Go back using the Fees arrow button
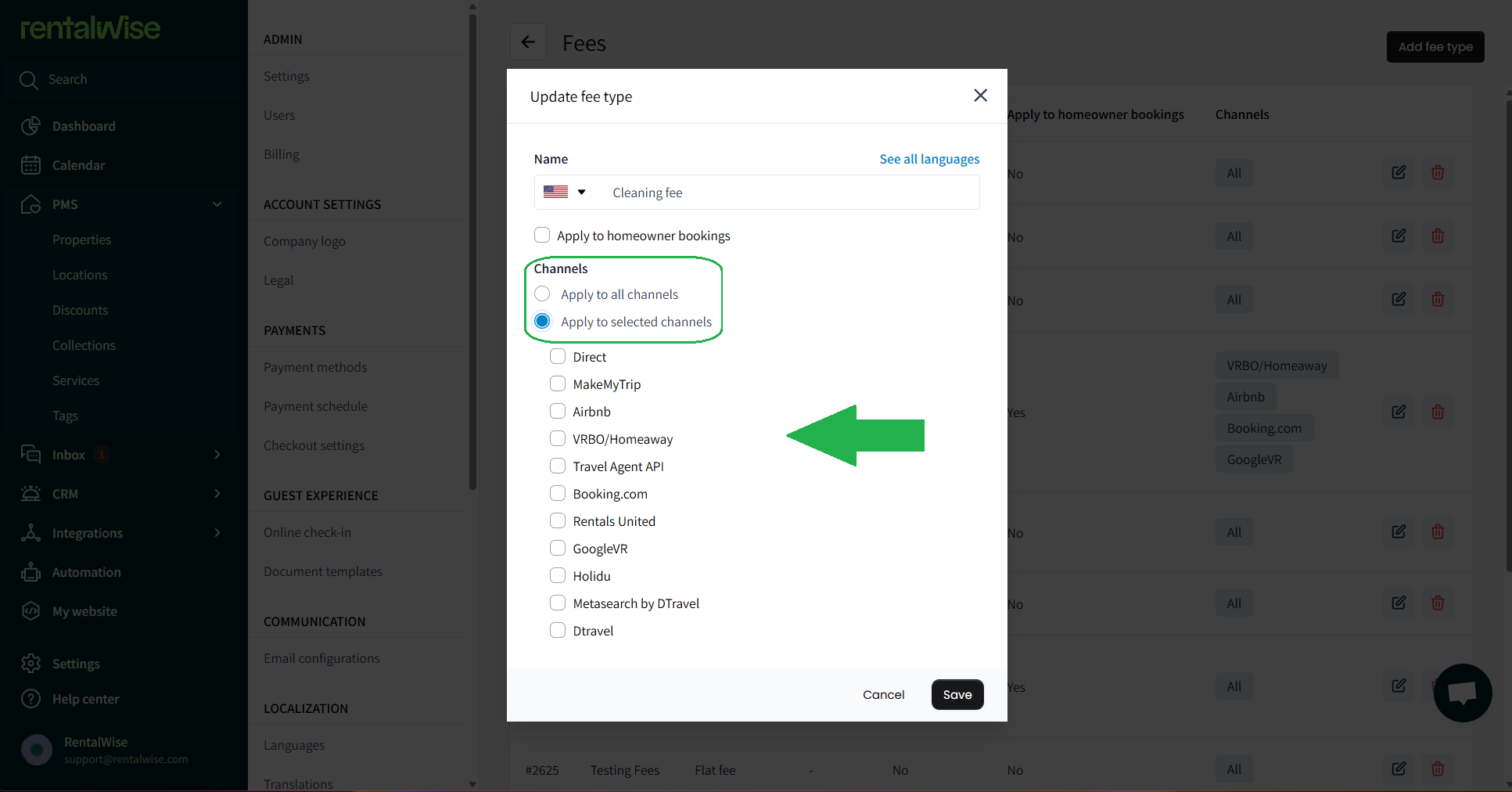Viewport: 1512px width, 792px height. [x=528, y=42]
